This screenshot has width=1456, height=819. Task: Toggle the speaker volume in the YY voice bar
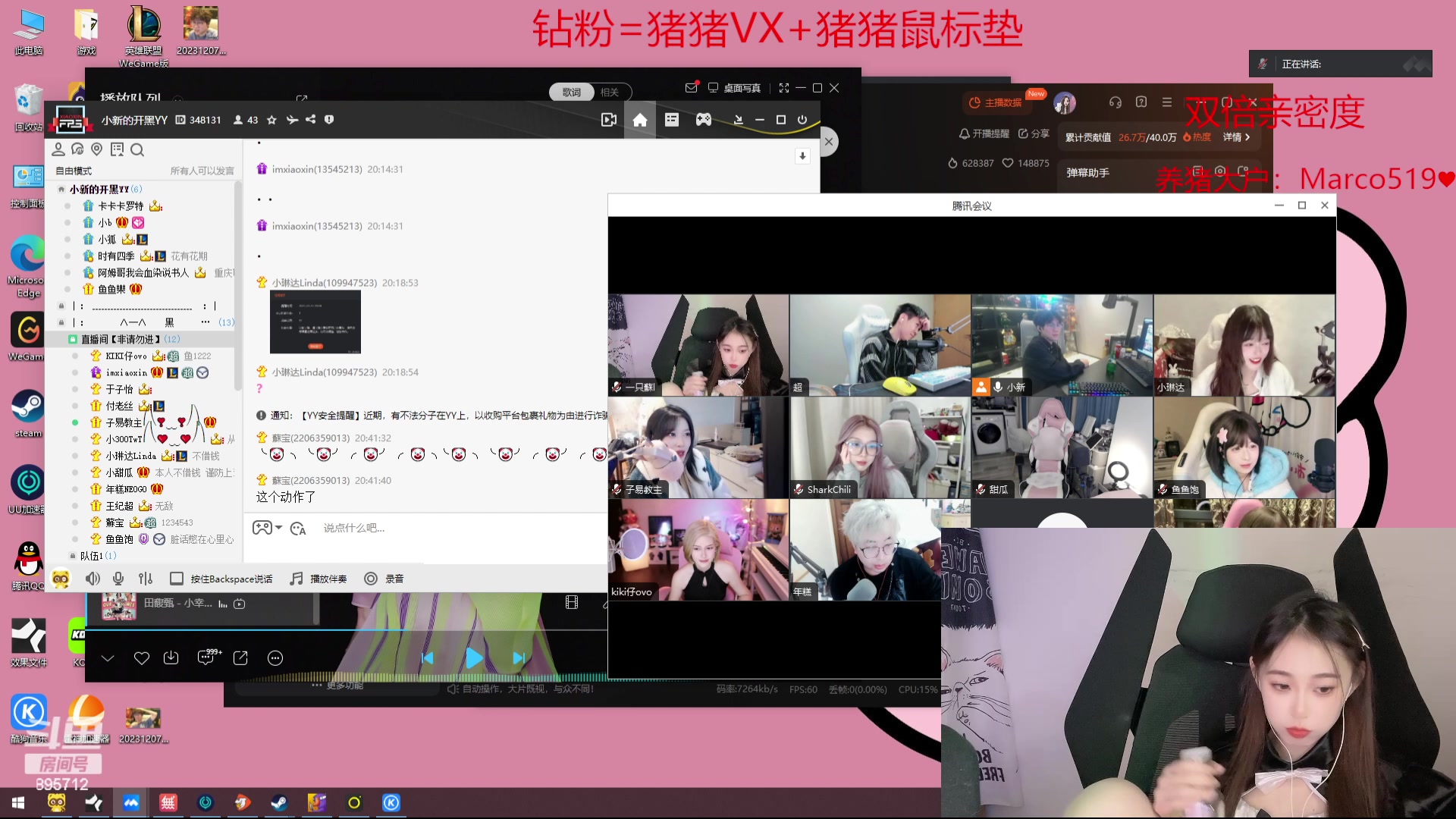click(x=92, y=578)
